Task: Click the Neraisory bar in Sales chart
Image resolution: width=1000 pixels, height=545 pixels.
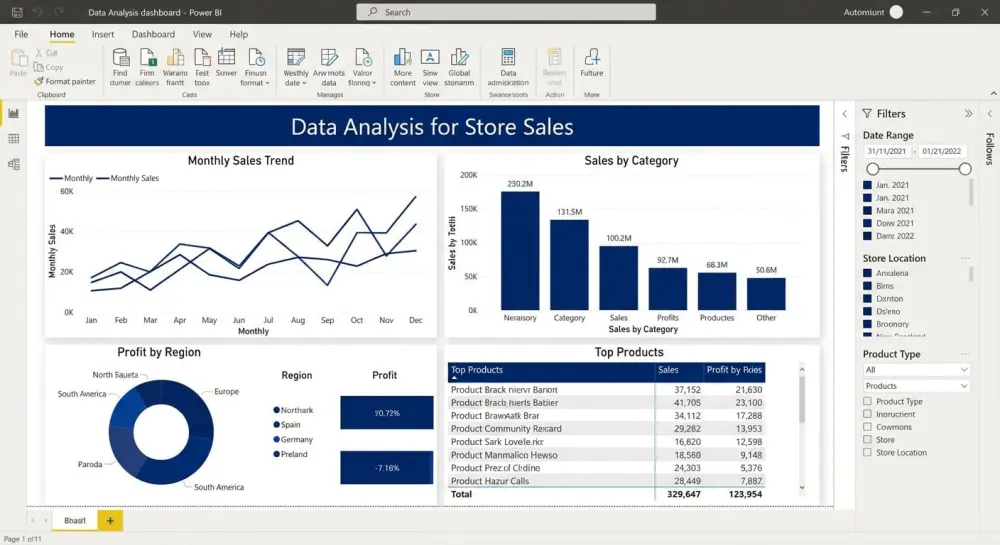Action: click(520, 251)
